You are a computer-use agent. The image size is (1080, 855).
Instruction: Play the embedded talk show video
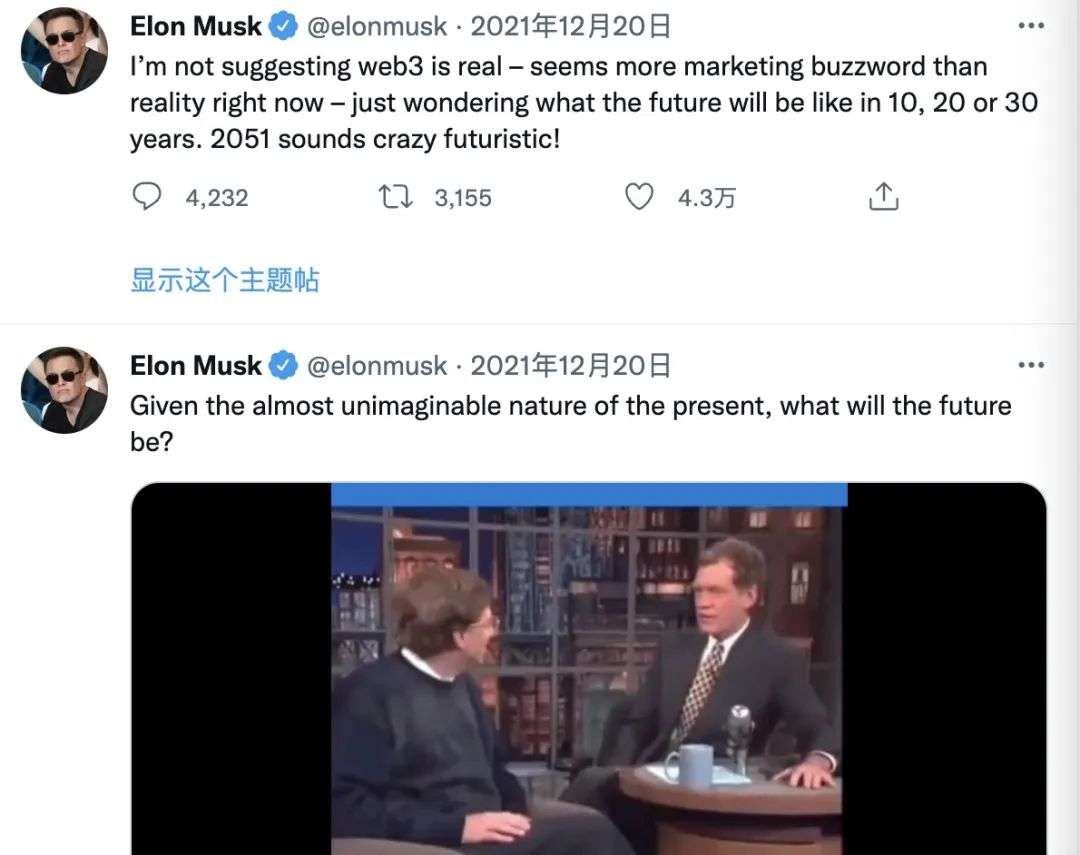point(589,668)
